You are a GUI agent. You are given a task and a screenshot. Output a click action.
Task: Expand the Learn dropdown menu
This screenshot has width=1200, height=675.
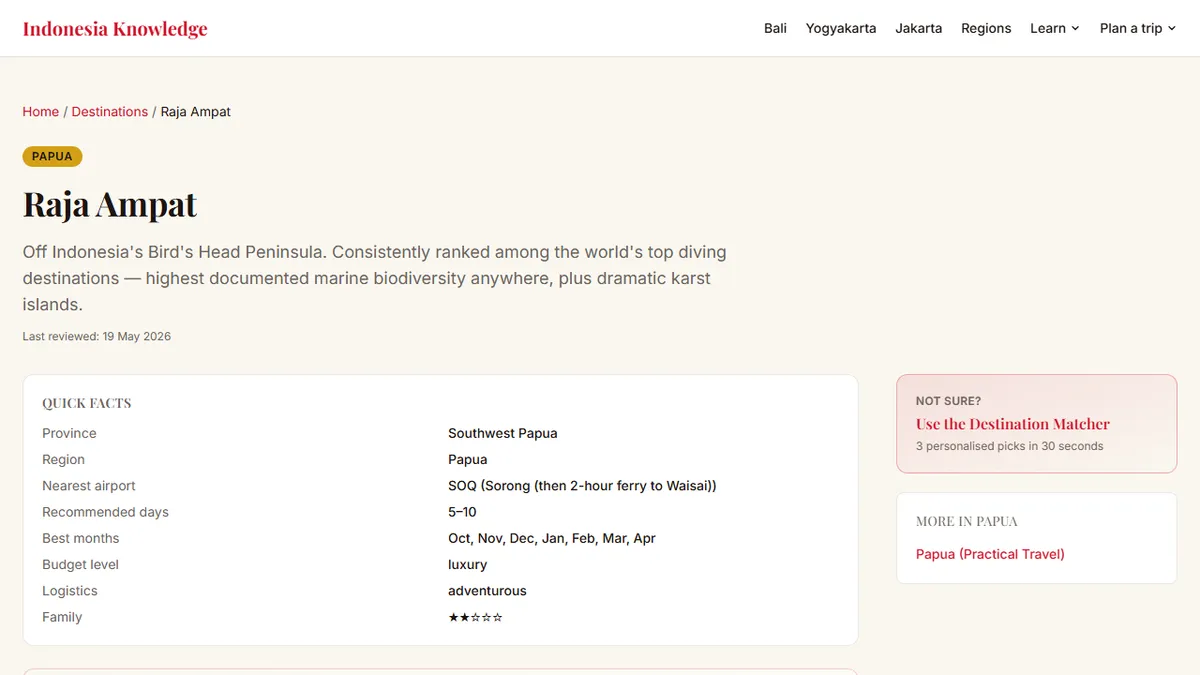1055,28
